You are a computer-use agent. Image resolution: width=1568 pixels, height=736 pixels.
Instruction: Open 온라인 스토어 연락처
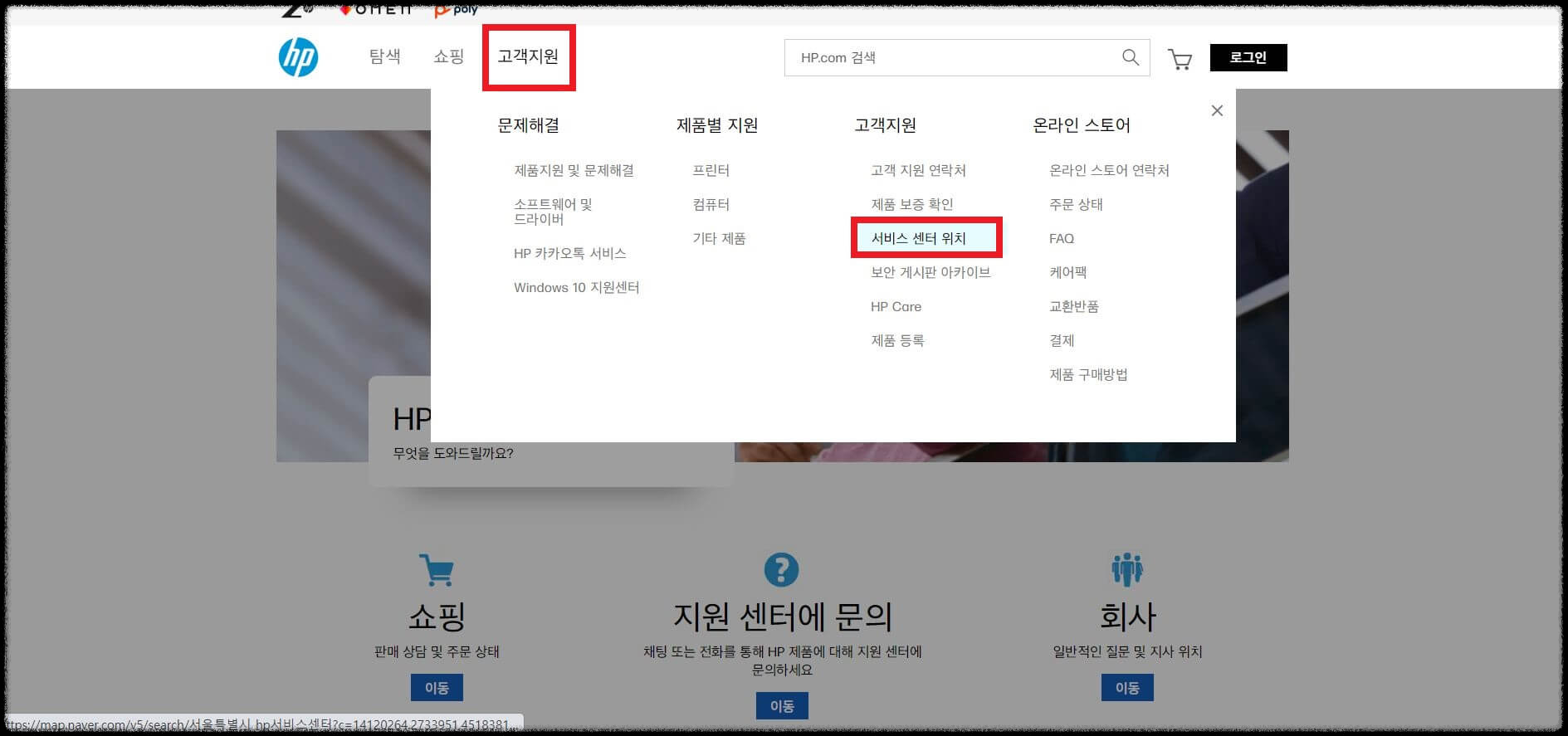pos(1109,170)
